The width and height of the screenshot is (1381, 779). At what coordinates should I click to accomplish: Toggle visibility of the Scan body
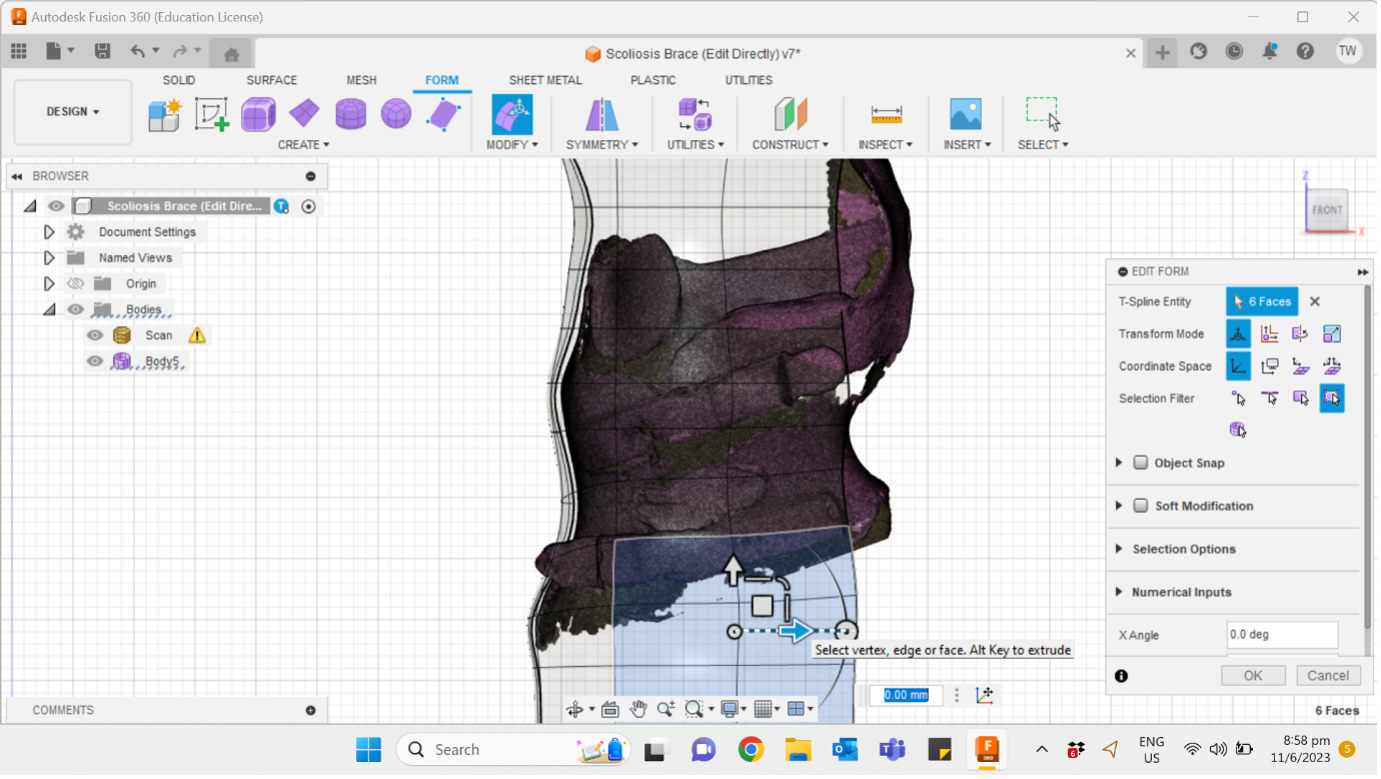click(x=94, y=335)
